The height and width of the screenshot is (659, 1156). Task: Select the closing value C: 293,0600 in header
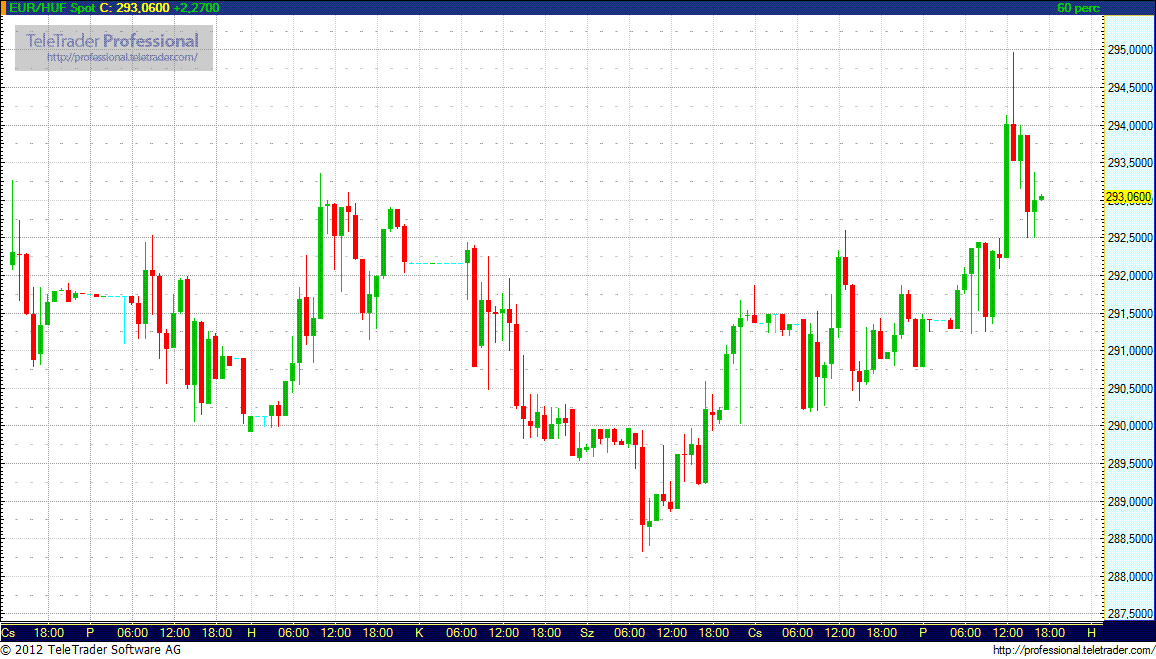pyautogui.click(x=134, y=7)
